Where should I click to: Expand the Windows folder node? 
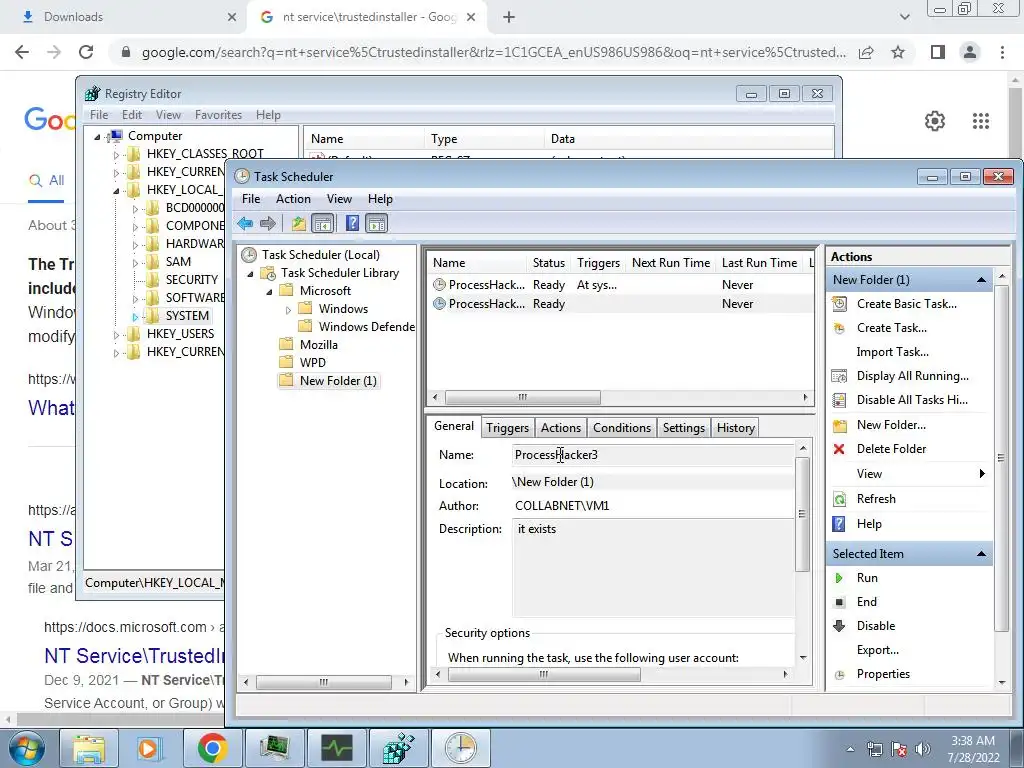pyautogui.click(x=288, y=310)
